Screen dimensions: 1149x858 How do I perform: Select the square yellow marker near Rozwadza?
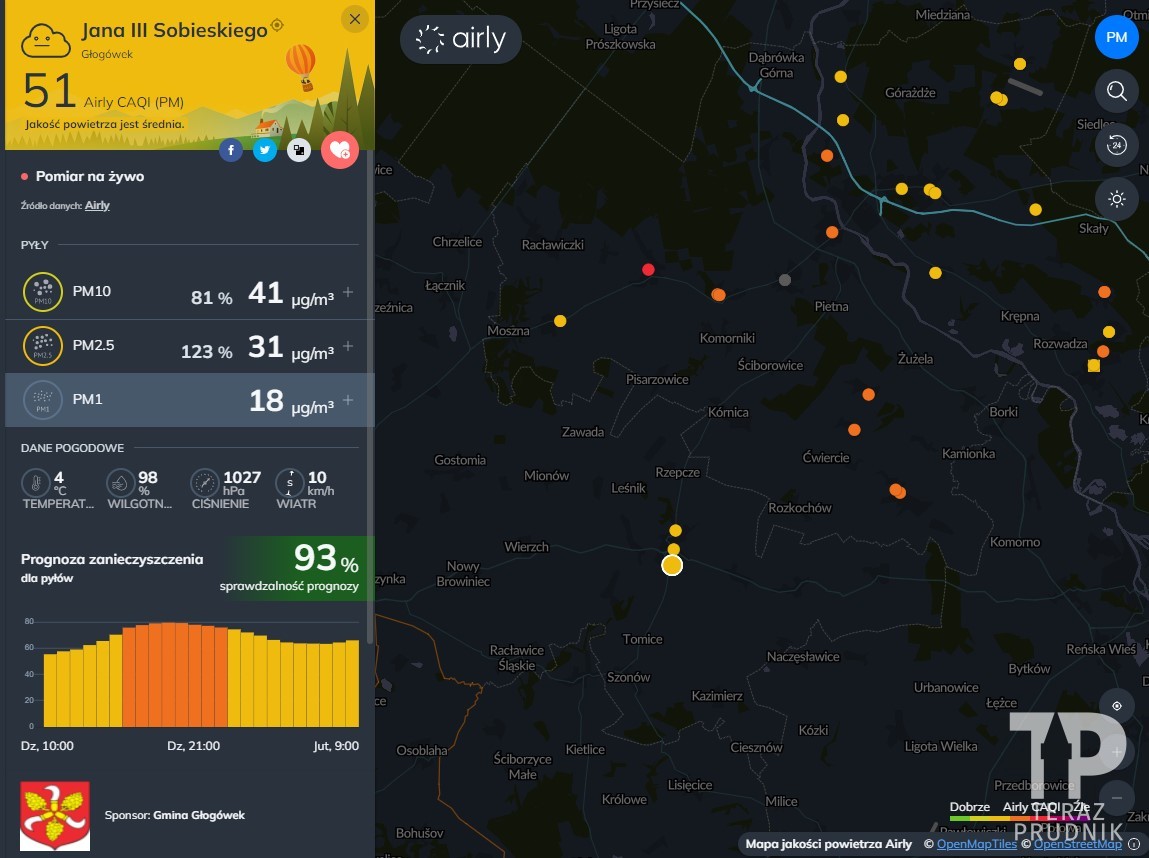(x=1094, y=366)
